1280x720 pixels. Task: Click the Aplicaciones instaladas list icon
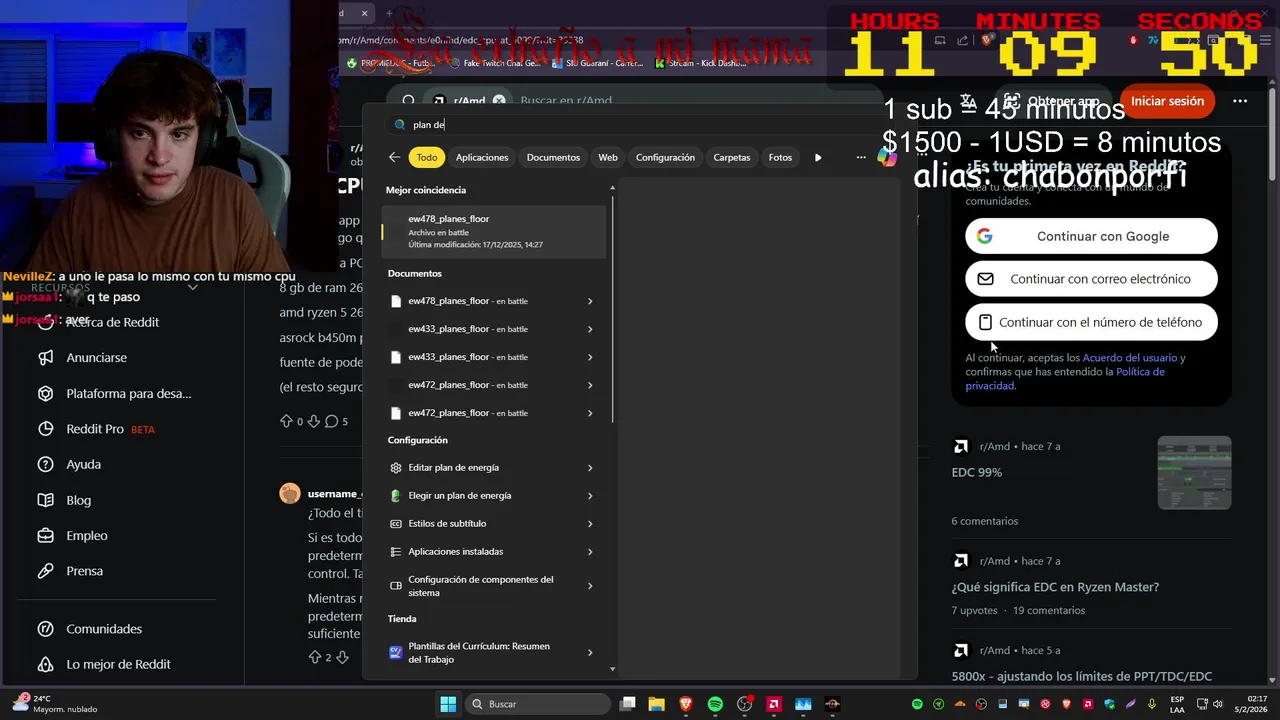click(396, 552)
